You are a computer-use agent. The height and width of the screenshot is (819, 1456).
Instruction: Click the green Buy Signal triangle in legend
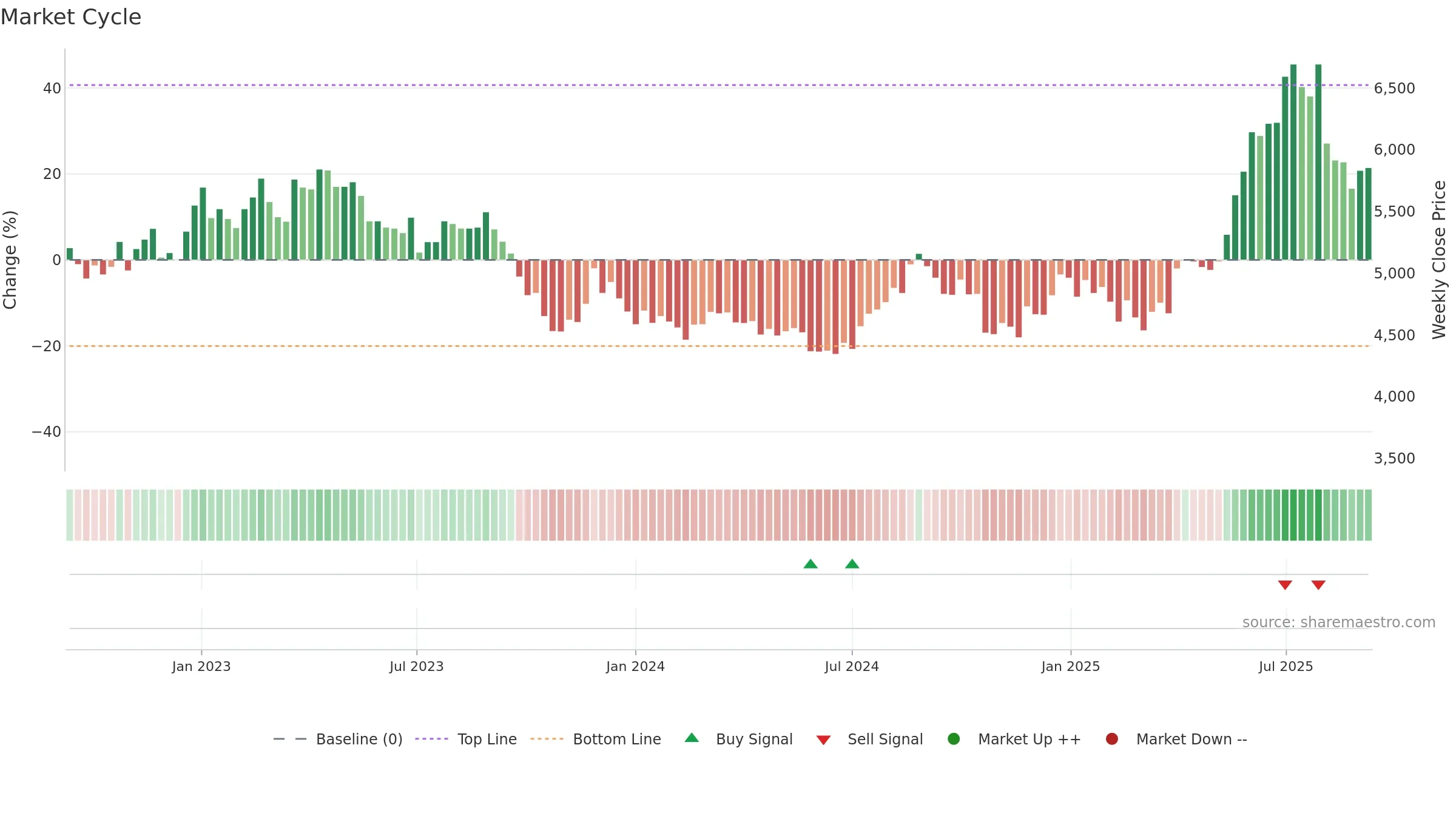pos(692,738)
